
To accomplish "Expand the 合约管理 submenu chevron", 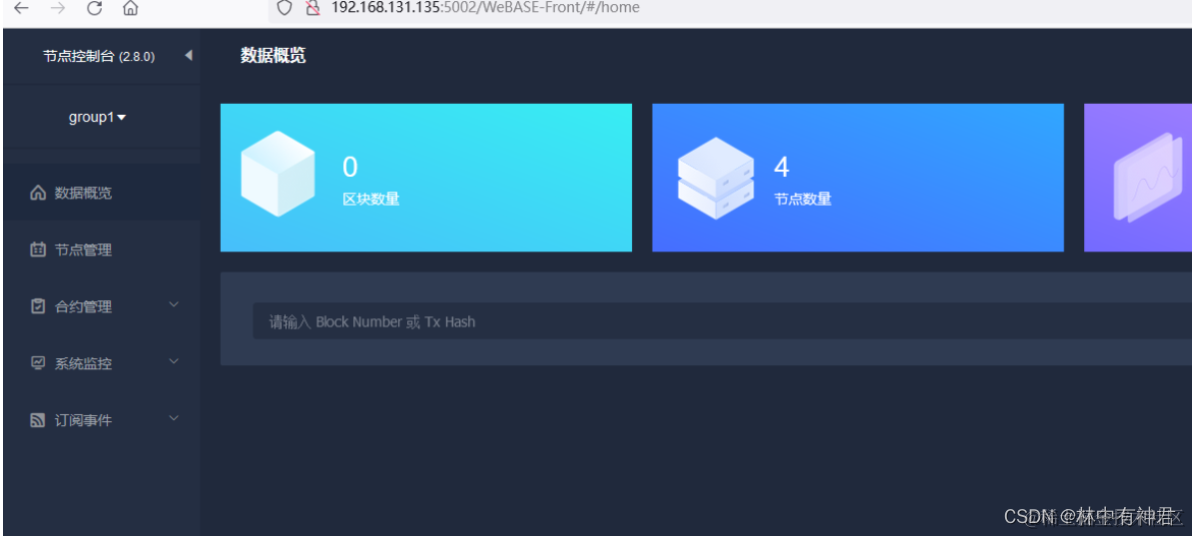I will pyautogui.click(x=174, y=305).
